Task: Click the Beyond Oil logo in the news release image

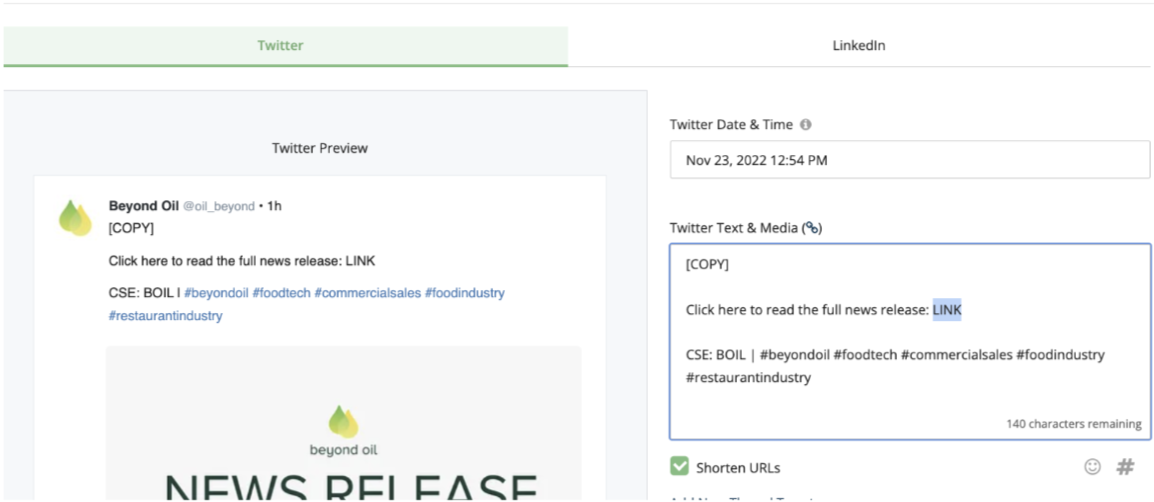Action: (x=343, y=430)
